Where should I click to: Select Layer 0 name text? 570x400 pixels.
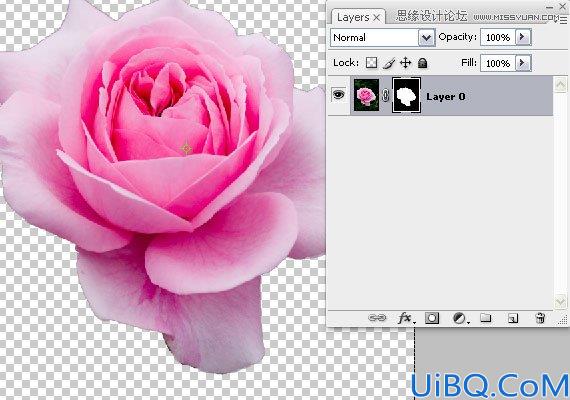pyautogui.click(x=446, y=97)
